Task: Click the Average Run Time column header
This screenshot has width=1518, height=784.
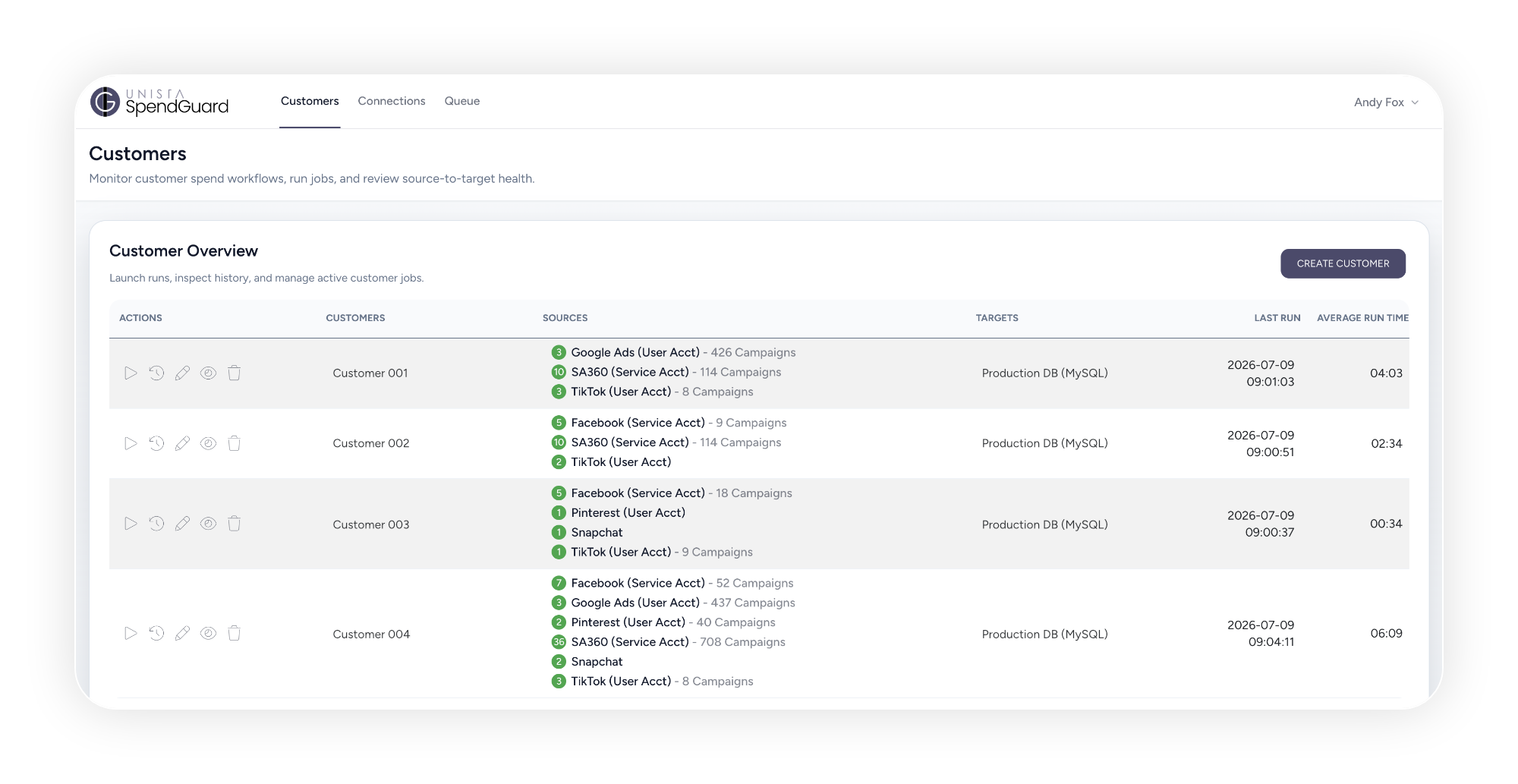Action: point(1362,318)
